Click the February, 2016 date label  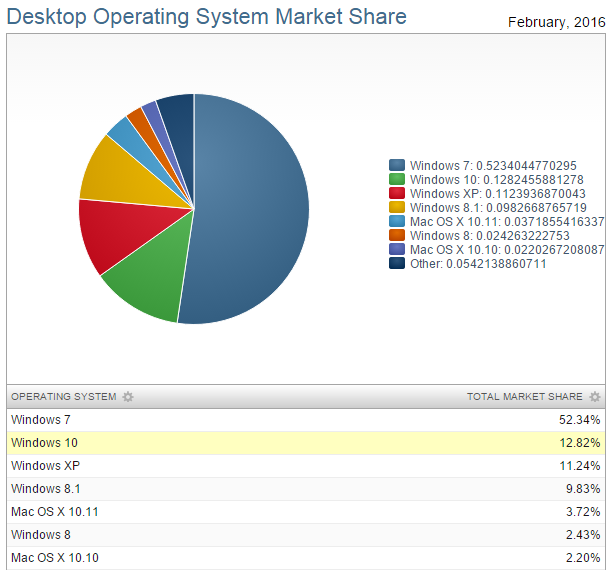click(x=557, y=23)
